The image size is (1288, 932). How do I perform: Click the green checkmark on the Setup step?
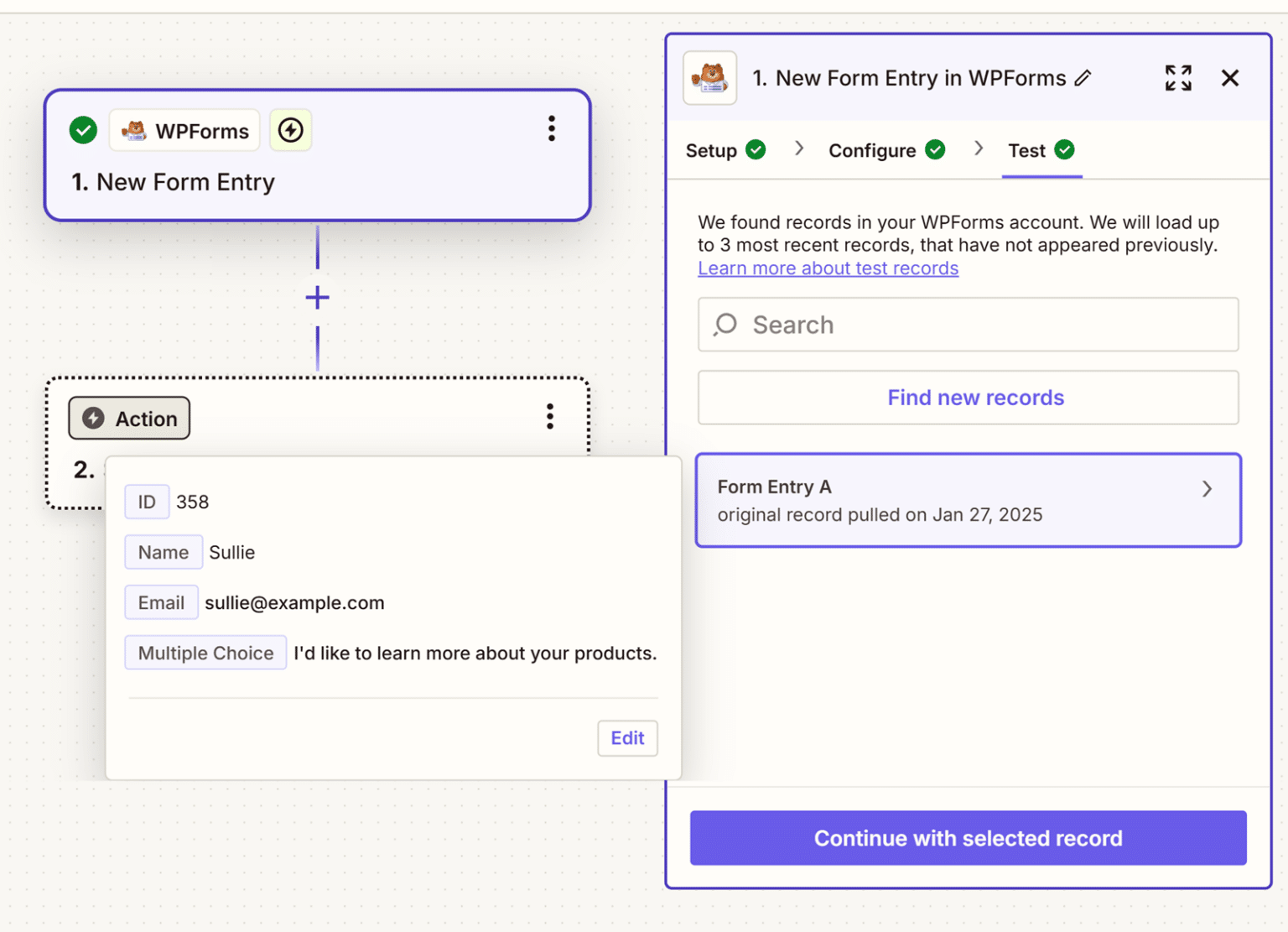pos(756,149)
